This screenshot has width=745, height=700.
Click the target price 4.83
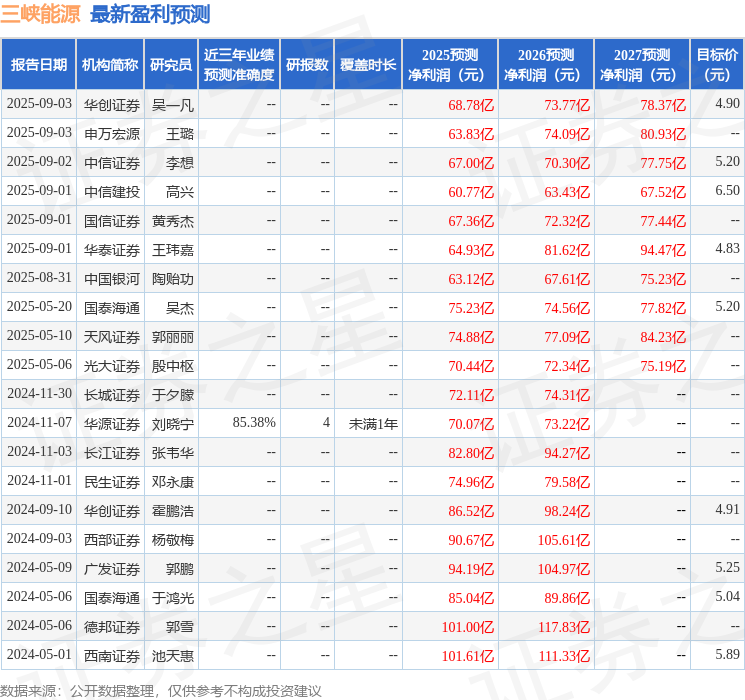tap(727, 249)
